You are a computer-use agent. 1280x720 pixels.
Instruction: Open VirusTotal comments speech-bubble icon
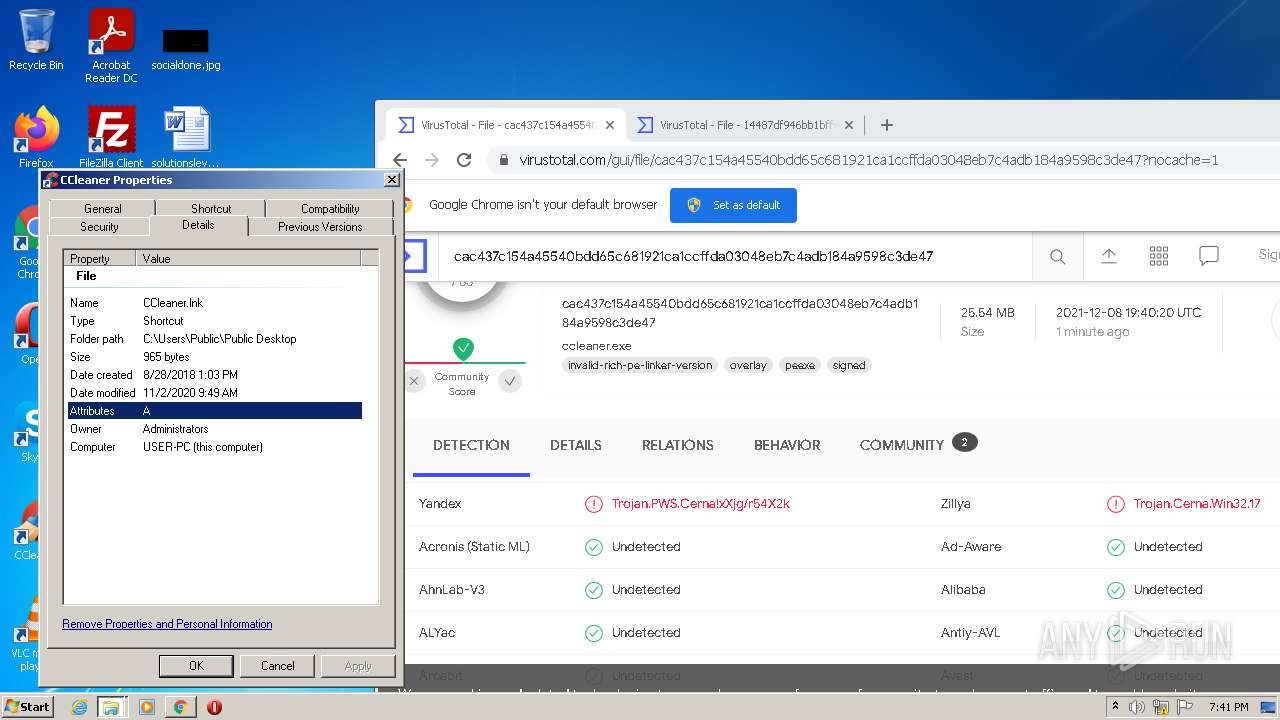(1209, 256)
